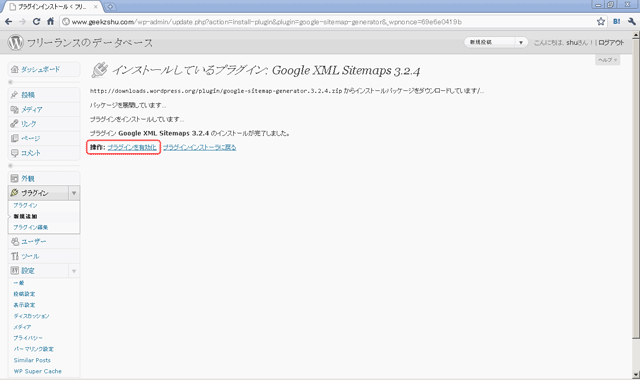Select 新規追加 submenu item
This screenshot has width=640, height=380.
coord(25,216)
